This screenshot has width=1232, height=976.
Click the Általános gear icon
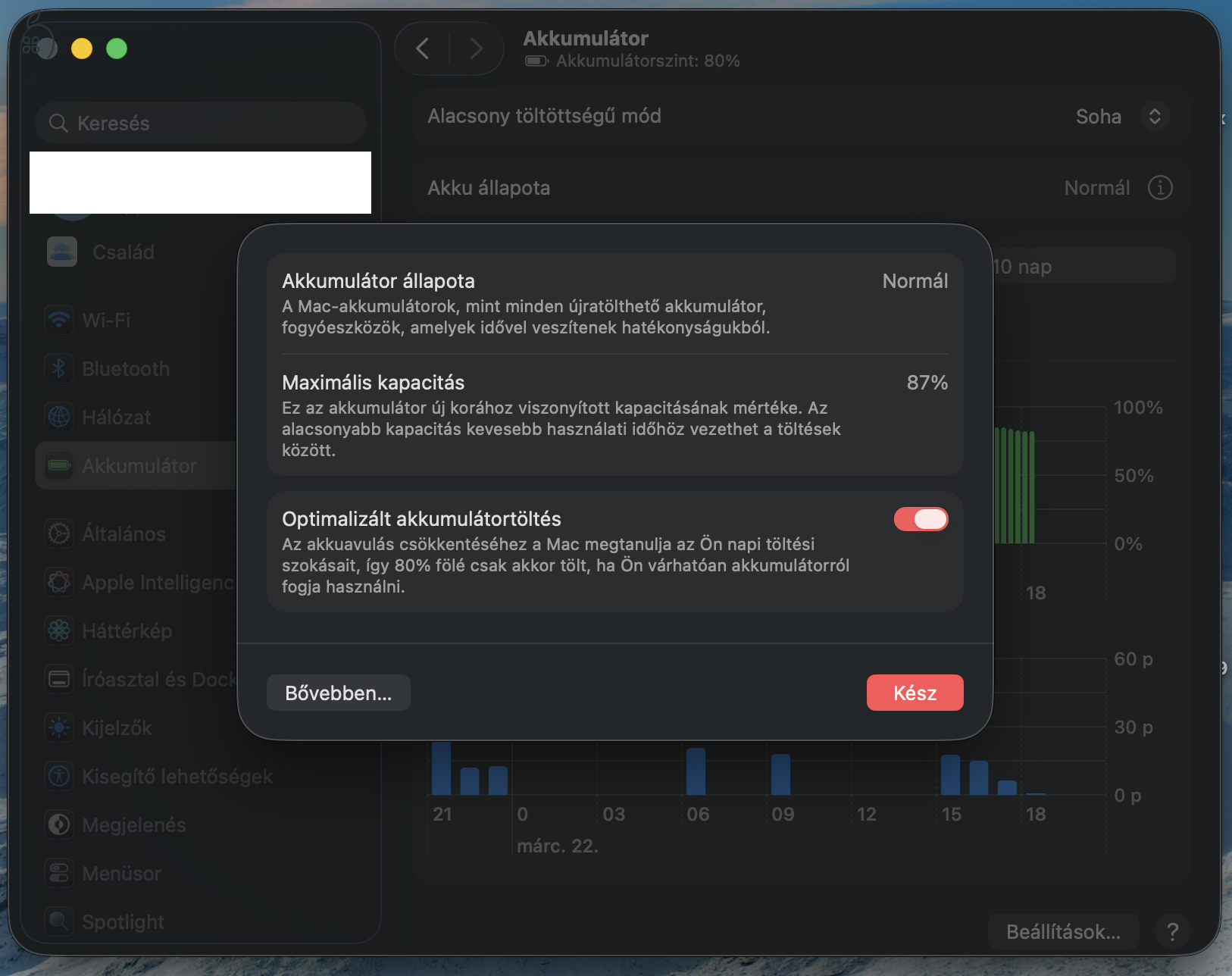[x=59, y=533]
